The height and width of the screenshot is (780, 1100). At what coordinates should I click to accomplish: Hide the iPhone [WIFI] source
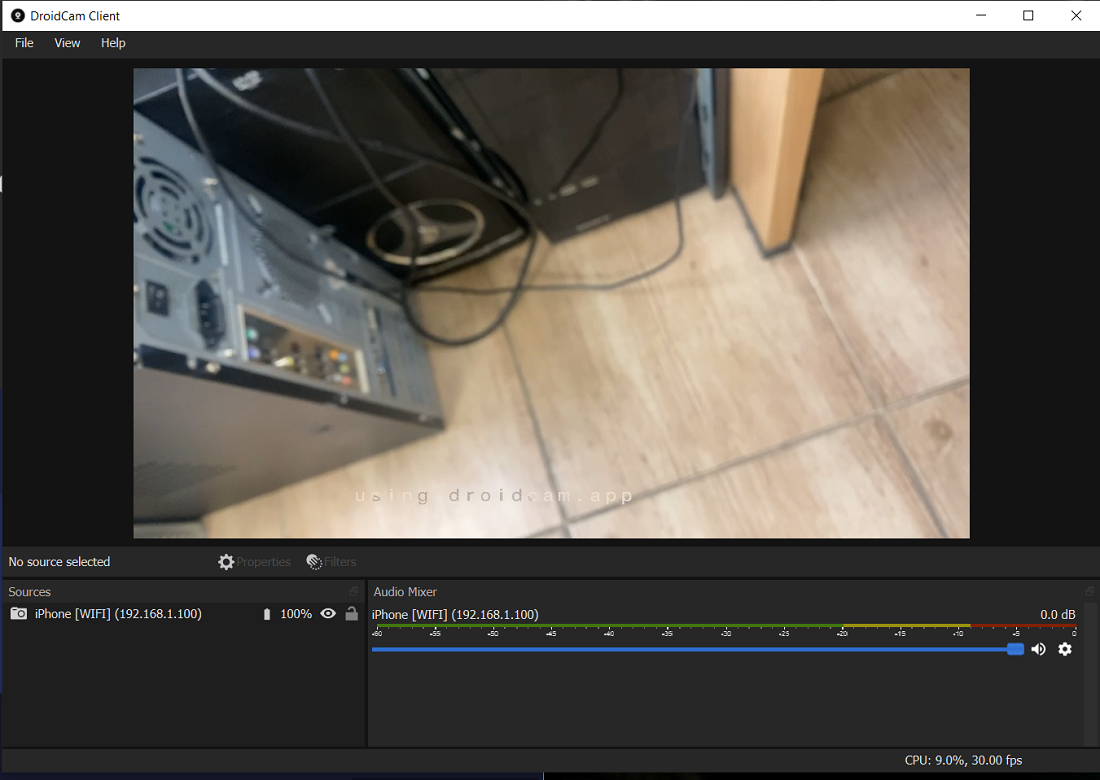click(328, 613)
